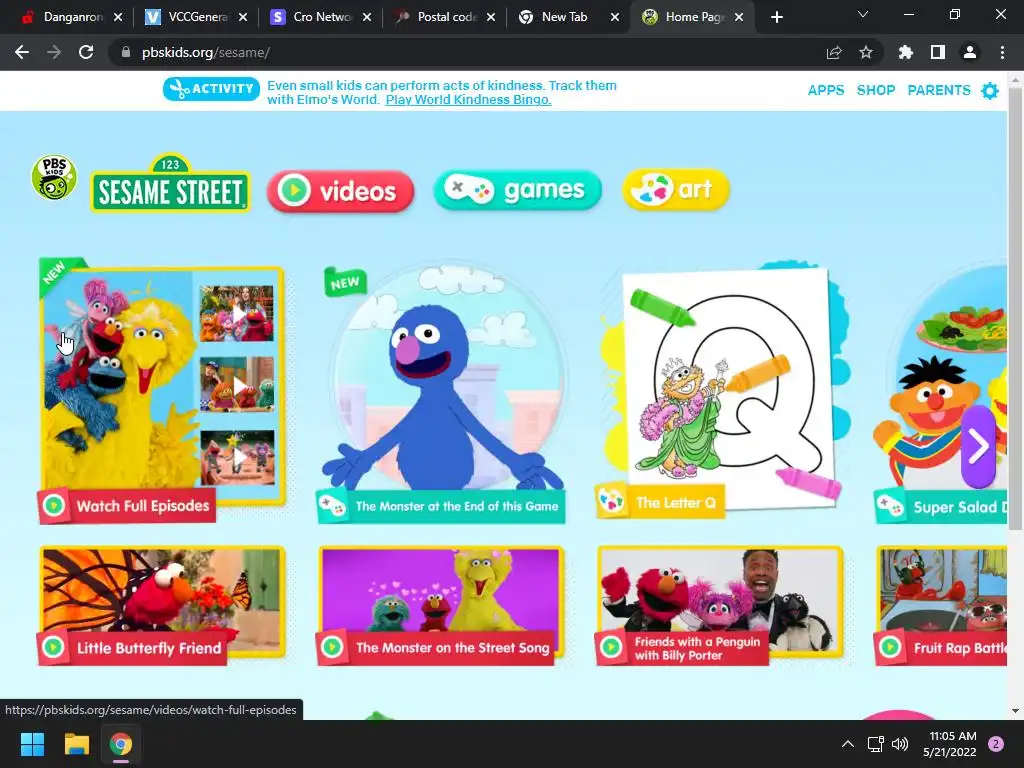Play Friends with a Penguin with Billy Porter

pyautogui.click(x=720, y=604)
